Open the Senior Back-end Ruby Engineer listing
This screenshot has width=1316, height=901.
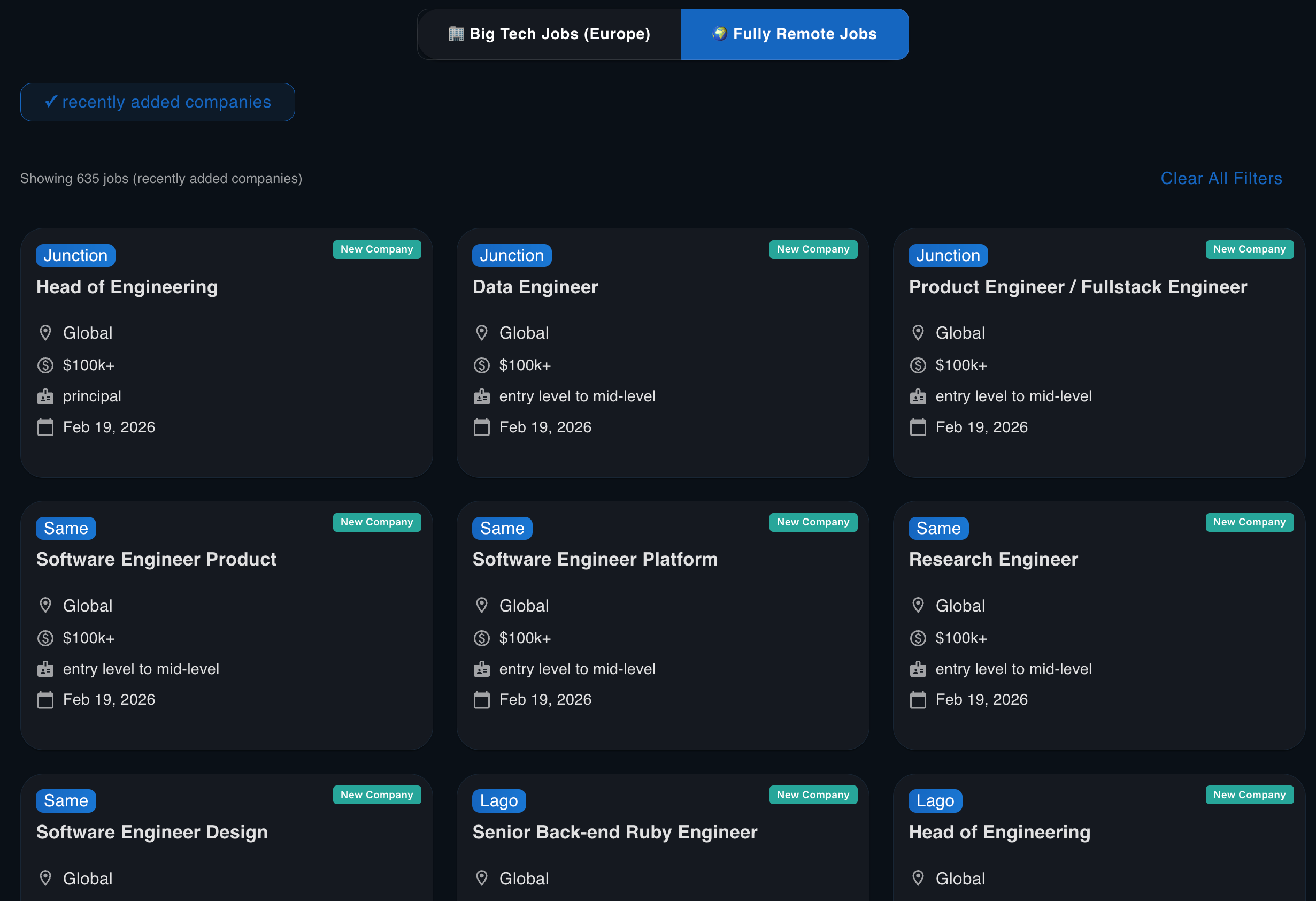(614, 832)
